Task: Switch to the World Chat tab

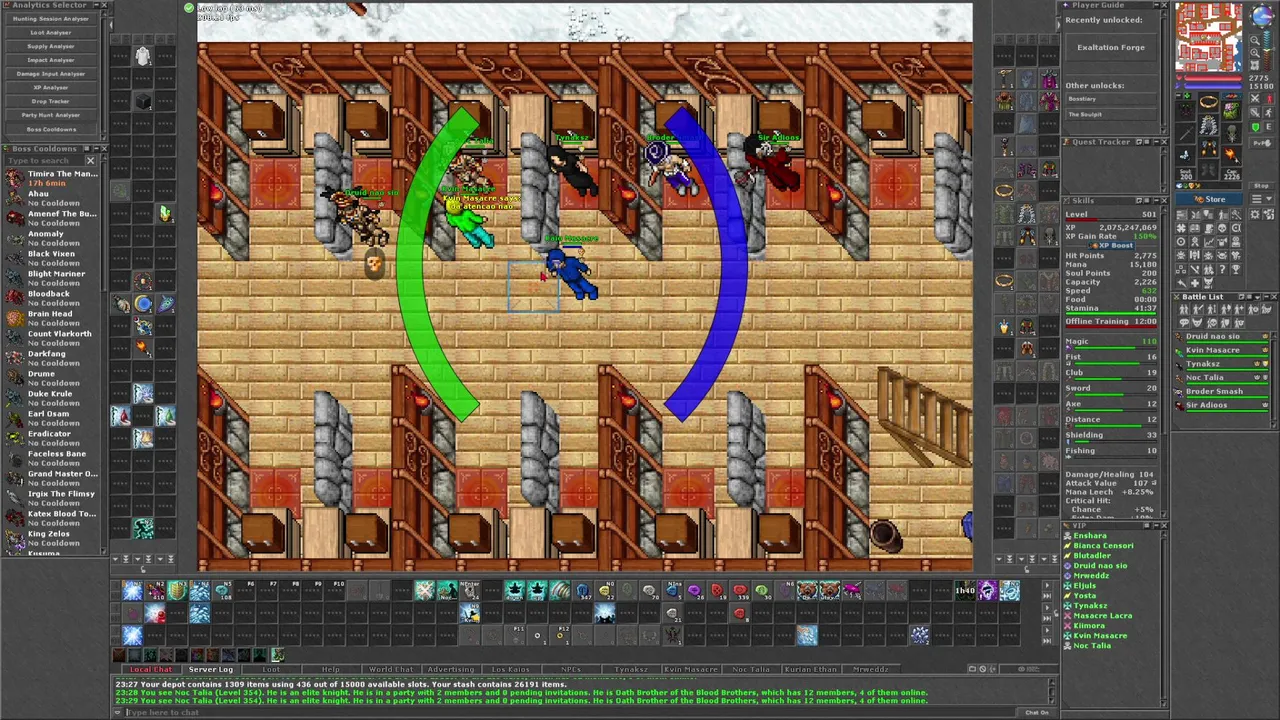Action: coord(391,669)
